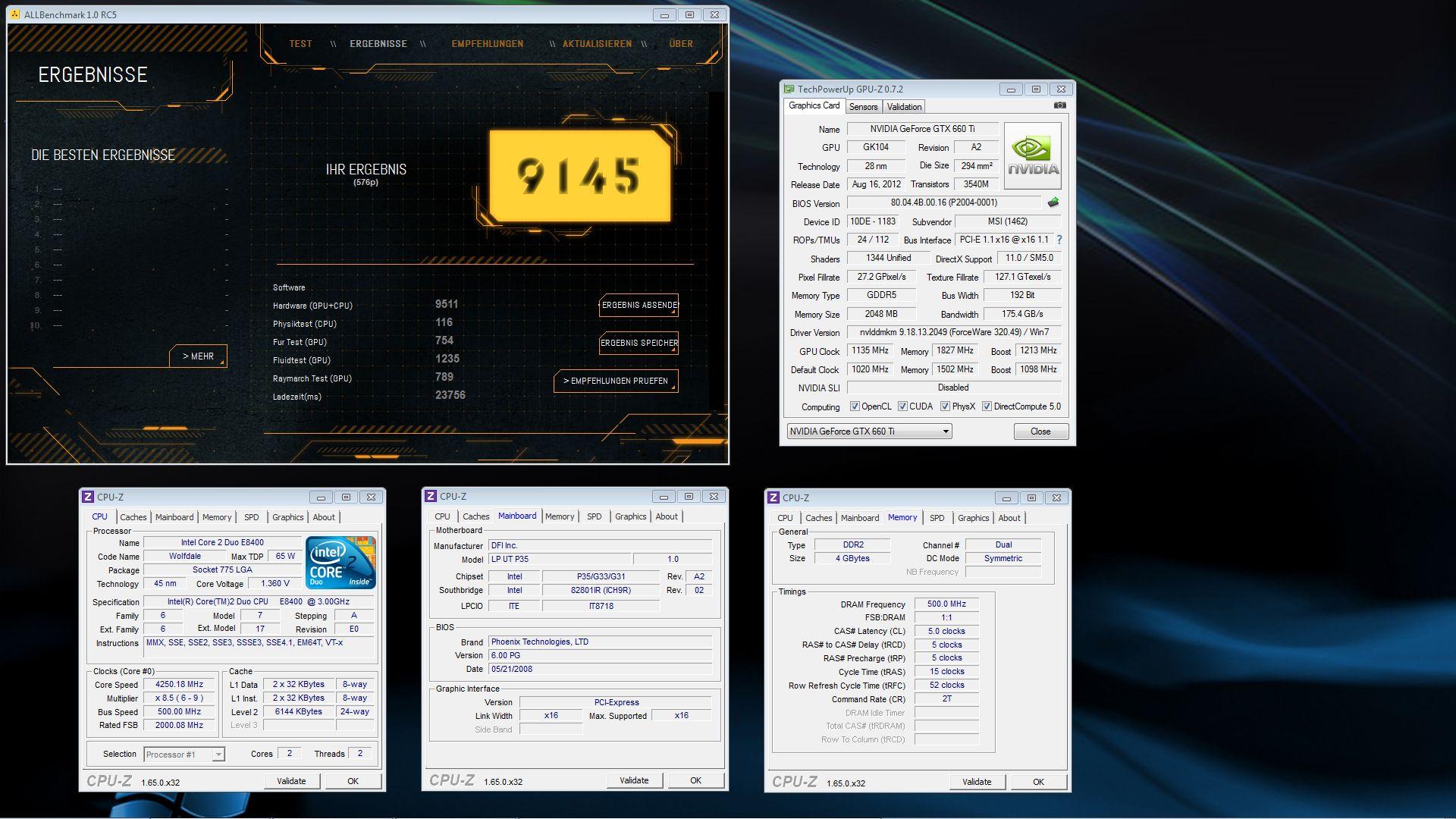The width and height of the screenshot is (1456, 819).
Task: Click the GPU-Z screenshot camera icon
Action: click(1059, 105)
